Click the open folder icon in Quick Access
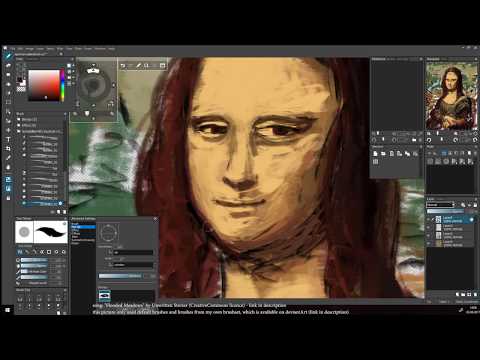 point(383,154)
